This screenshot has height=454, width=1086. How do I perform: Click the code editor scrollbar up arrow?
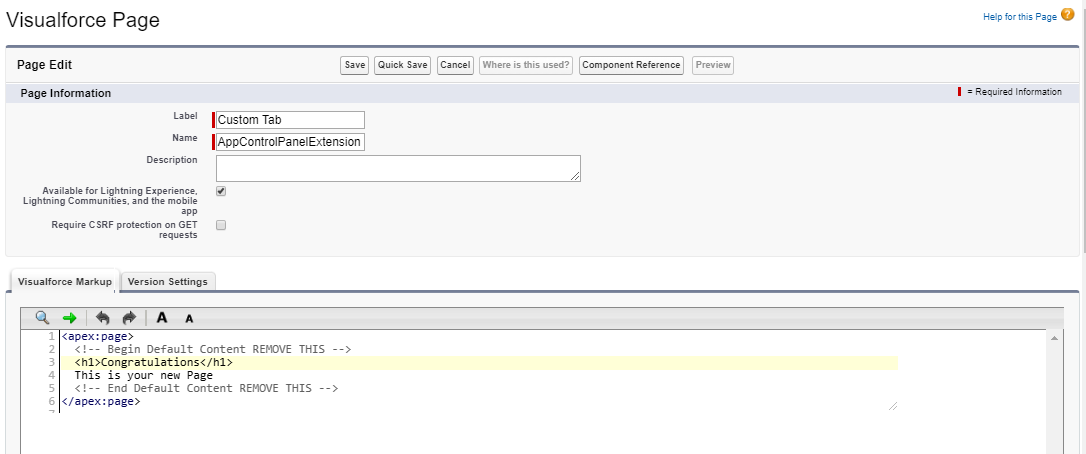[x=1055, y=339]
